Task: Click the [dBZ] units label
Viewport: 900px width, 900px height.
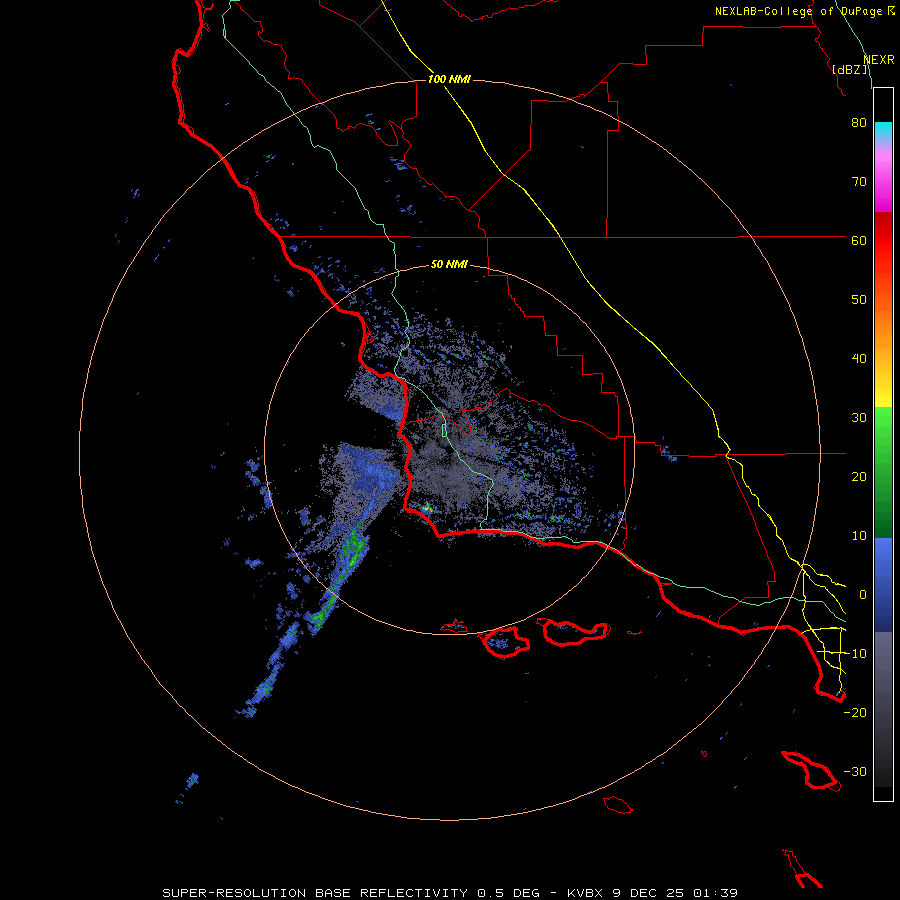Action: click(850, 70)
